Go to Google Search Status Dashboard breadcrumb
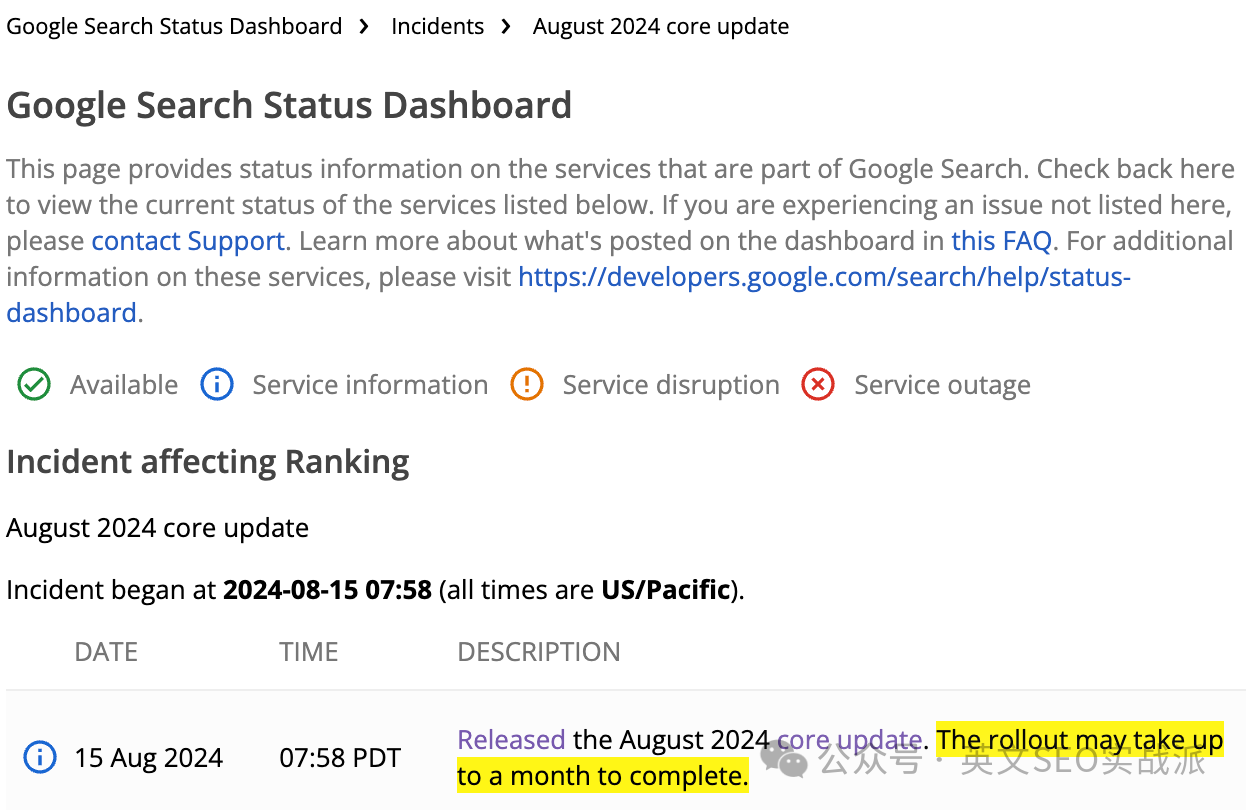Screen dimensions: 1246x810 coord(174,27)
